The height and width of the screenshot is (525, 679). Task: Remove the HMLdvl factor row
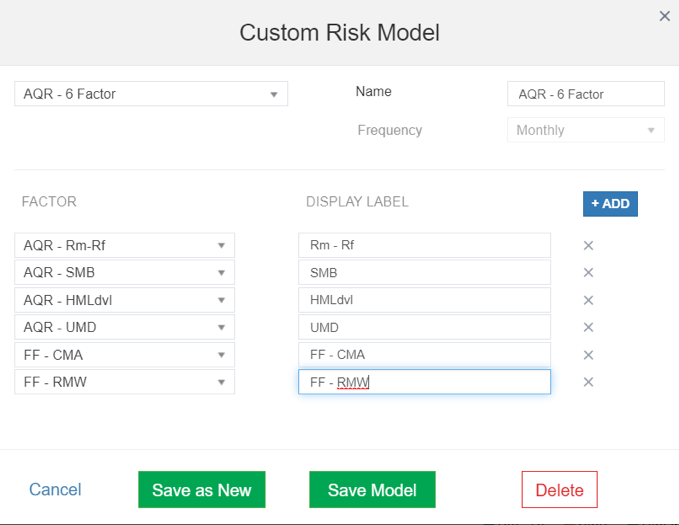coord(588,300)
